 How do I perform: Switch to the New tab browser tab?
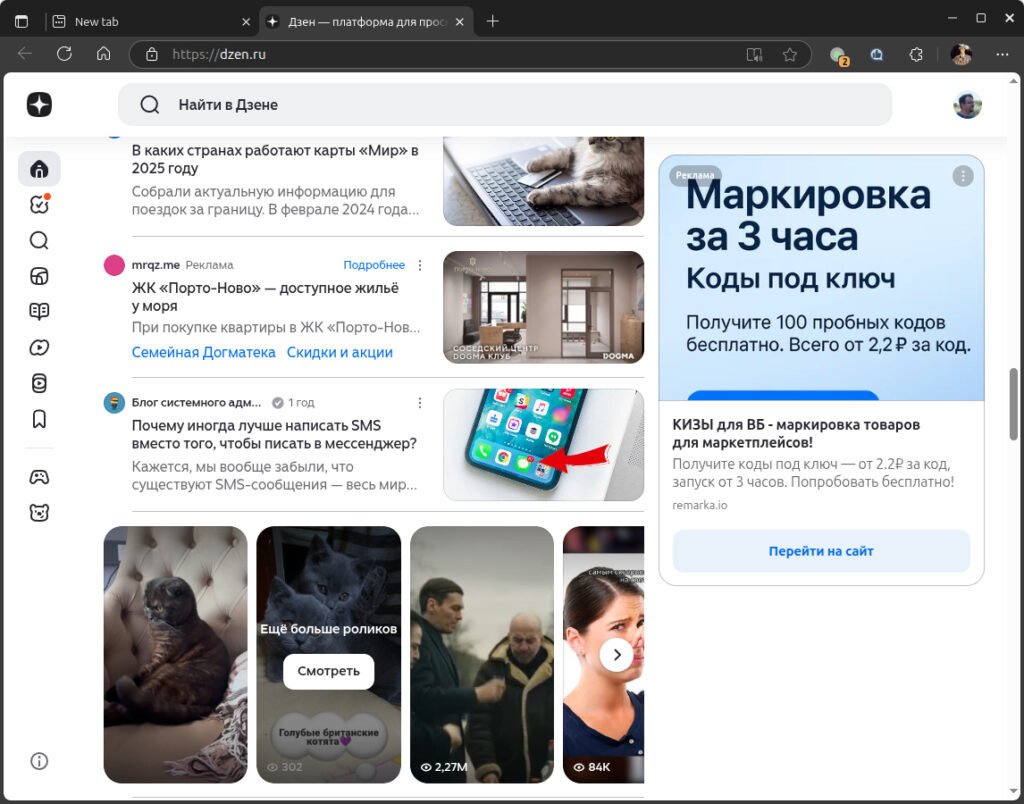coord(110,20)
